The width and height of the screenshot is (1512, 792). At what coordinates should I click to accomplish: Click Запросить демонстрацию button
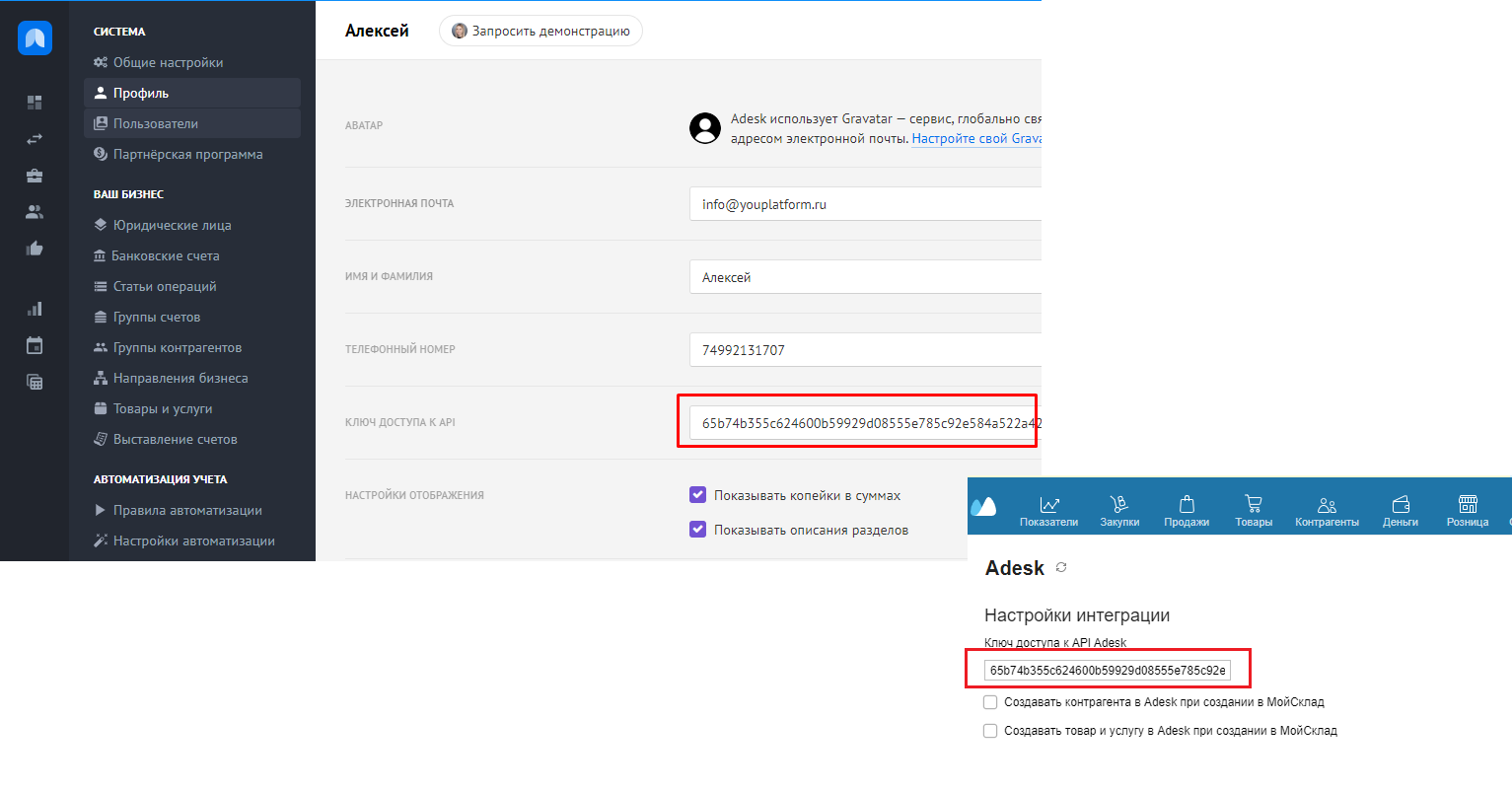(540, 31)
